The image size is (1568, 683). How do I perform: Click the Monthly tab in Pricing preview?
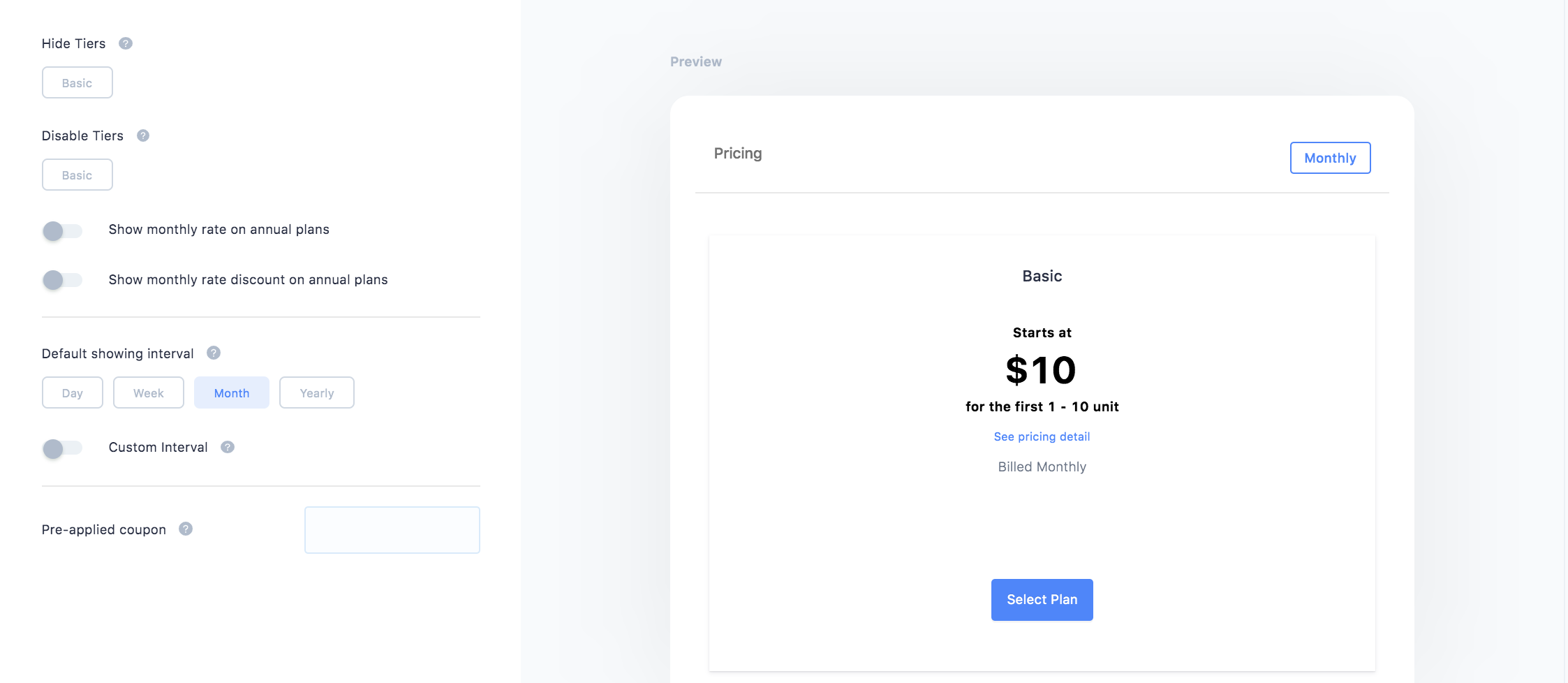1331,158
